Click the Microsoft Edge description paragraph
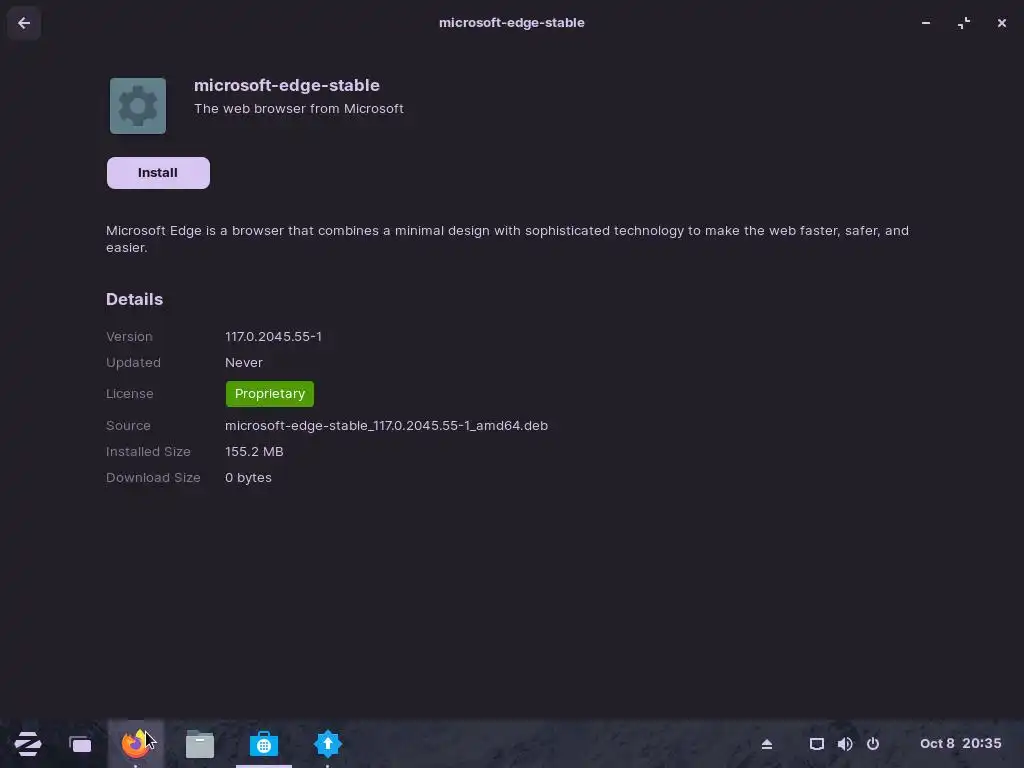Viewport: 1024px width, 768px height. tap(507, 239)
